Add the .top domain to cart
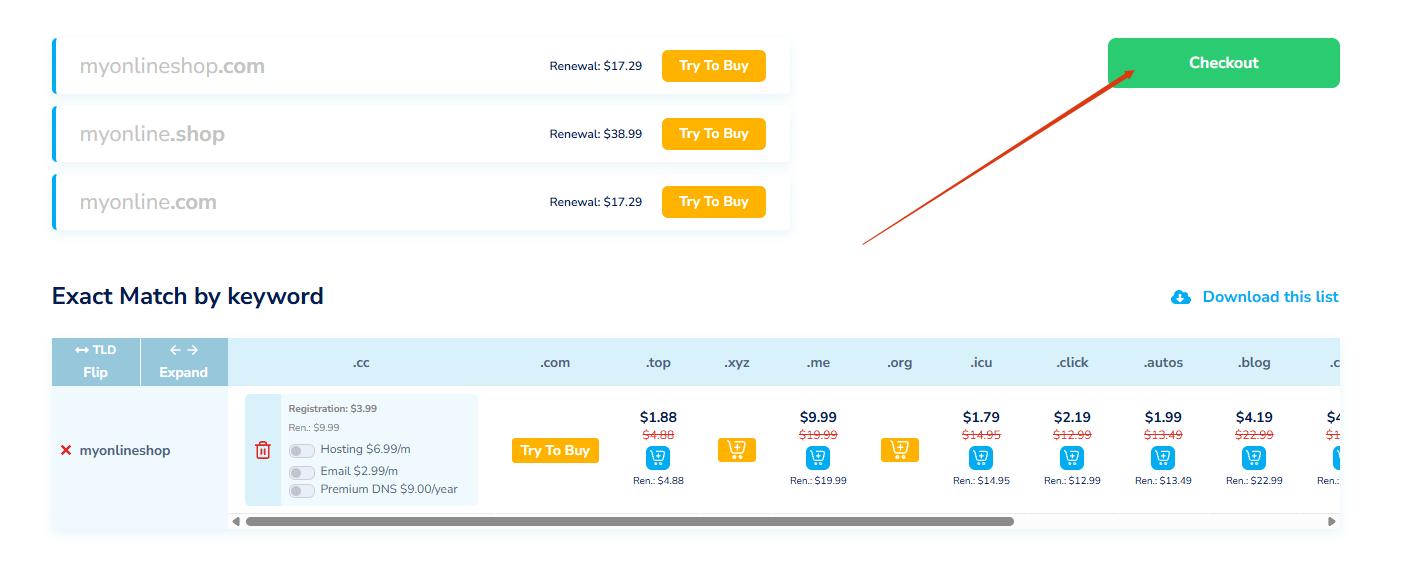 [x=658, y=458]
